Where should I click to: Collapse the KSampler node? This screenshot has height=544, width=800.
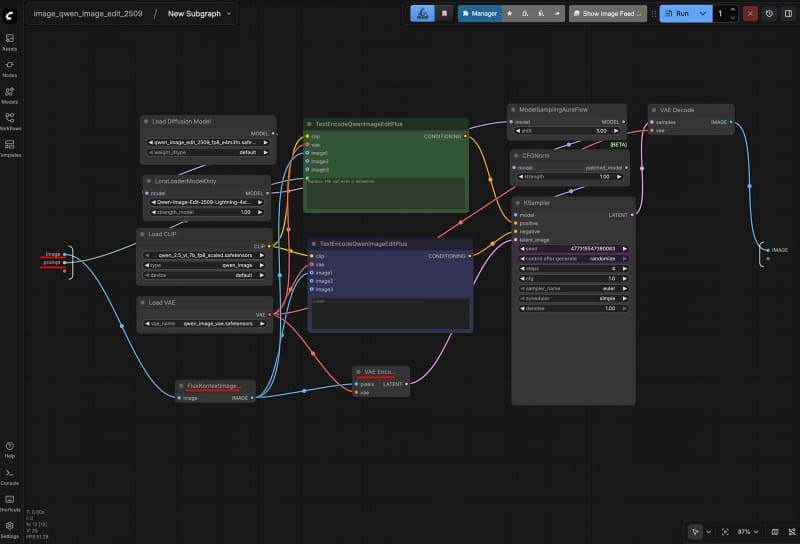[517, 203]
